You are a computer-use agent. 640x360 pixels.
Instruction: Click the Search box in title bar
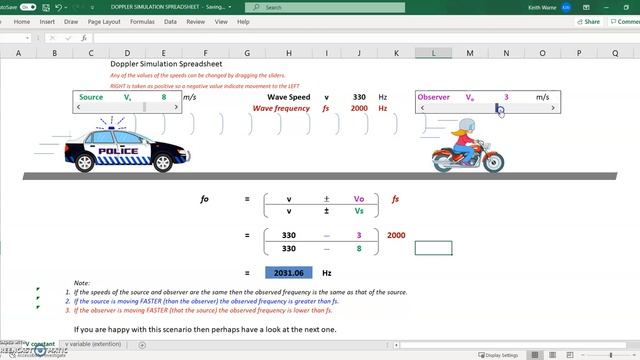[325, 7]
